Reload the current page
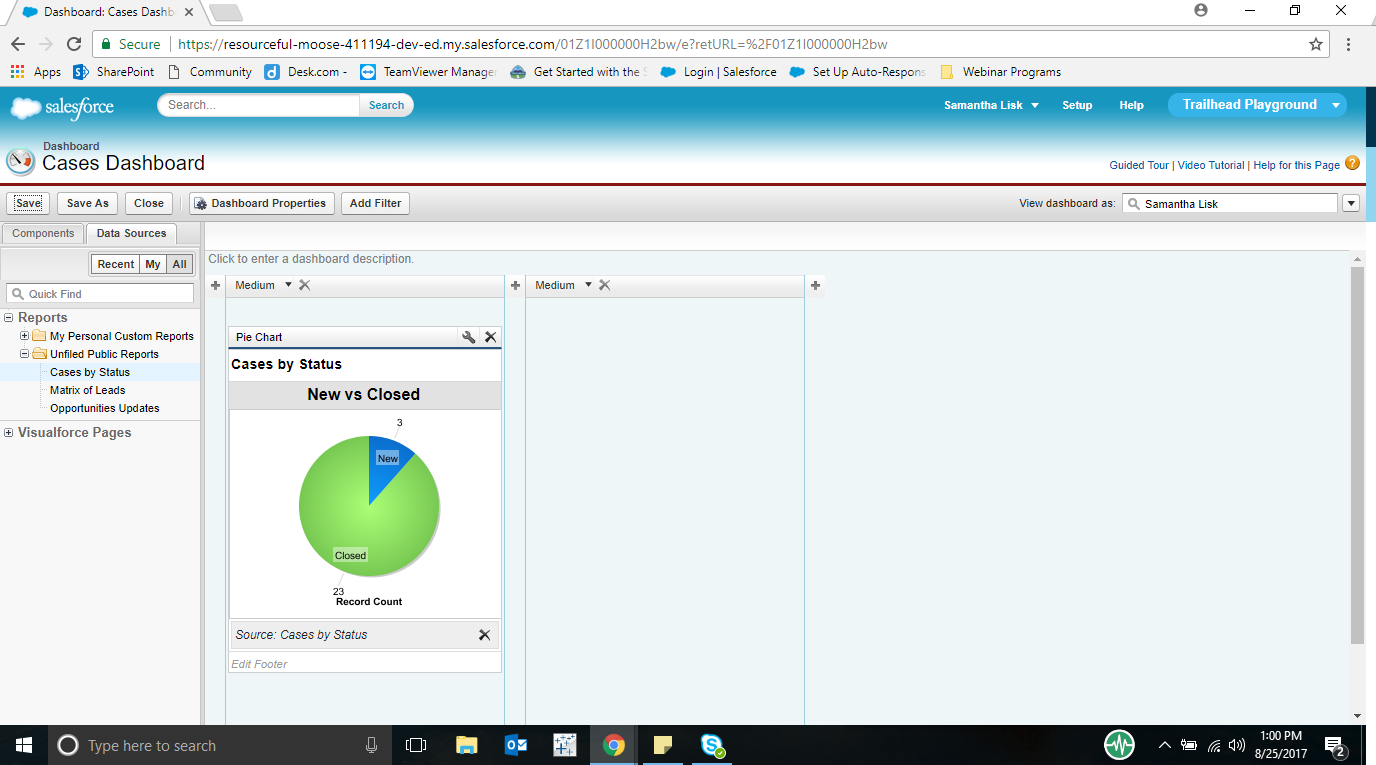This screenshot has width=1376, height=765. (x=73, y=44)
